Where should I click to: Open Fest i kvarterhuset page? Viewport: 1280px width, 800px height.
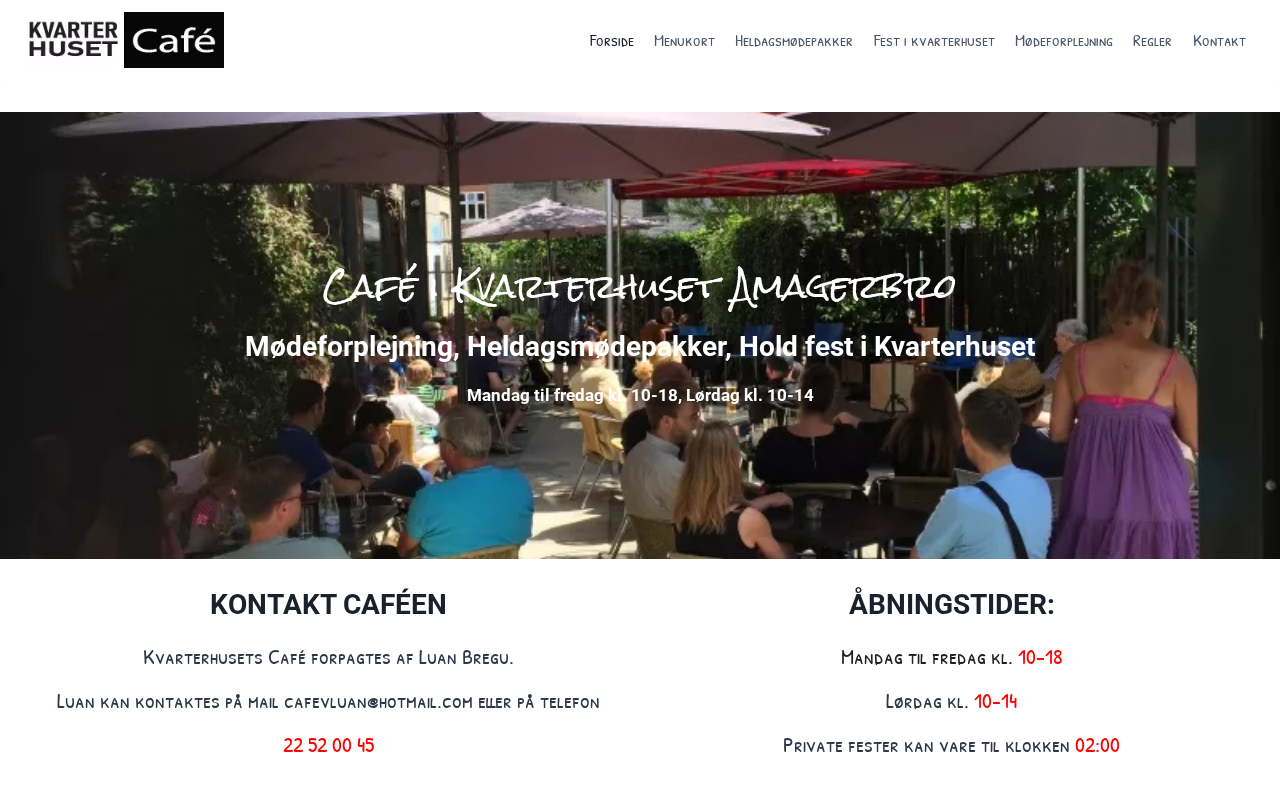click(x=934, y=41)
